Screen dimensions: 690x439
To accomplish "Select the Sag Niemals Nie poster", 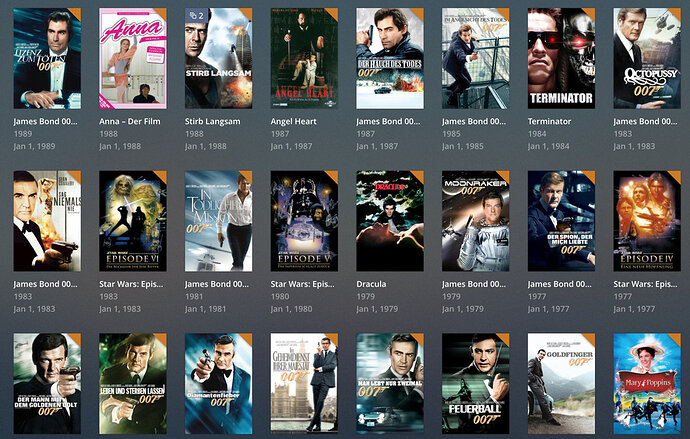I will [47, 221].
